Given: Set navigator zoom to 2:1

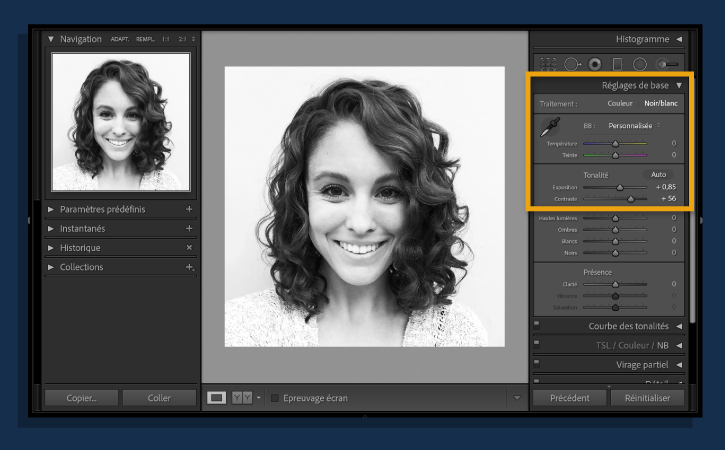Looking at the screenshot, I should [182, 39].
